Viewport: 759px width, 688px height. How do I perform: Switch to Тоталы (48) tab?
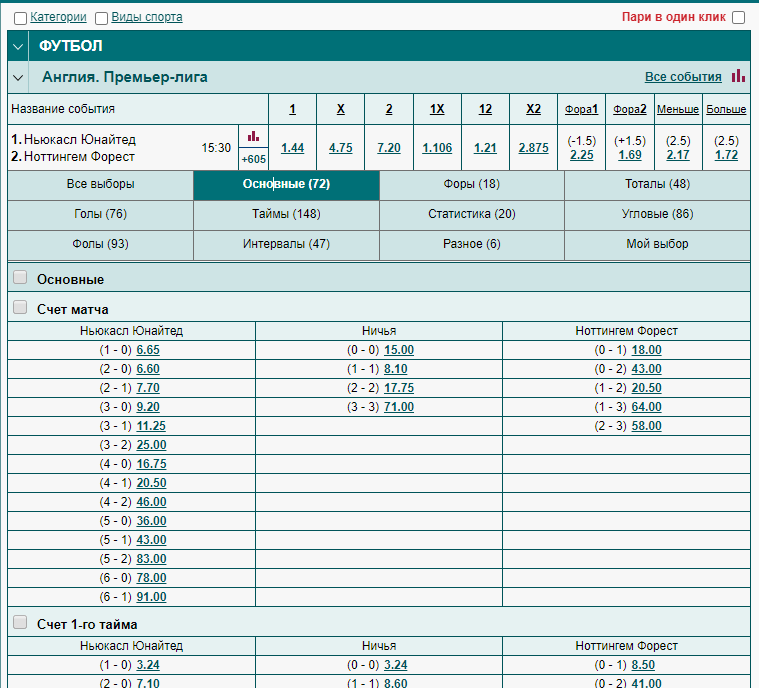click(x=657, y=184)
